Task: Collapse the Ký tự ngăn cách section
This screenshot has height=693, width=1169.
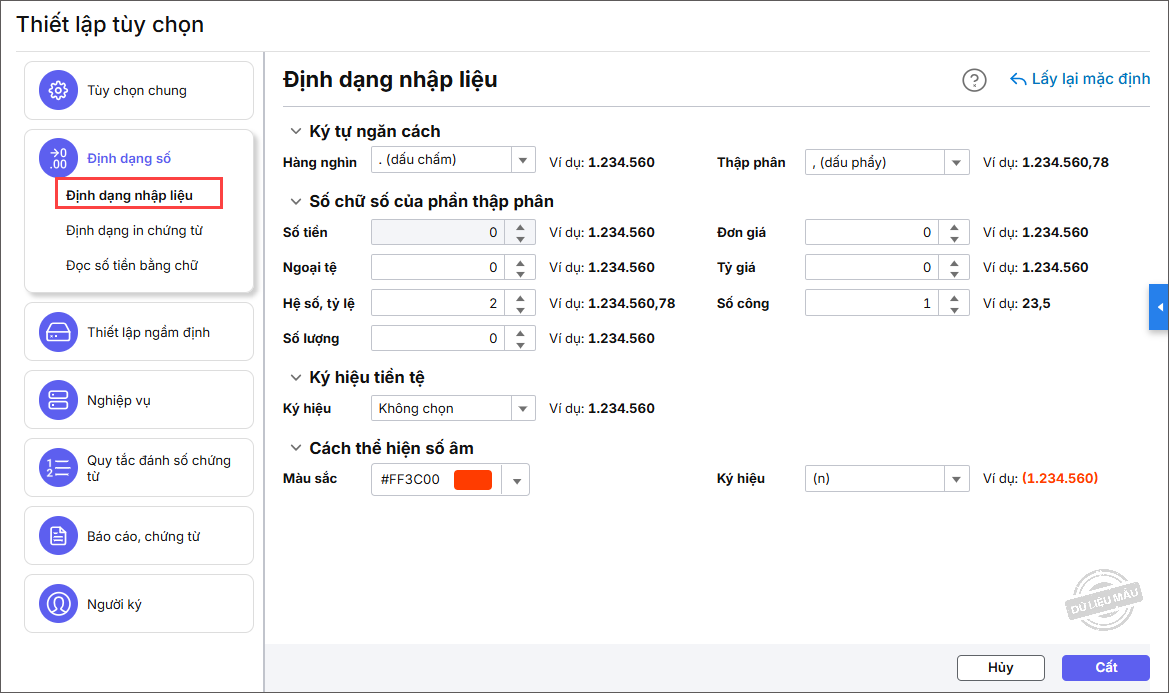Action: (295, 131)
